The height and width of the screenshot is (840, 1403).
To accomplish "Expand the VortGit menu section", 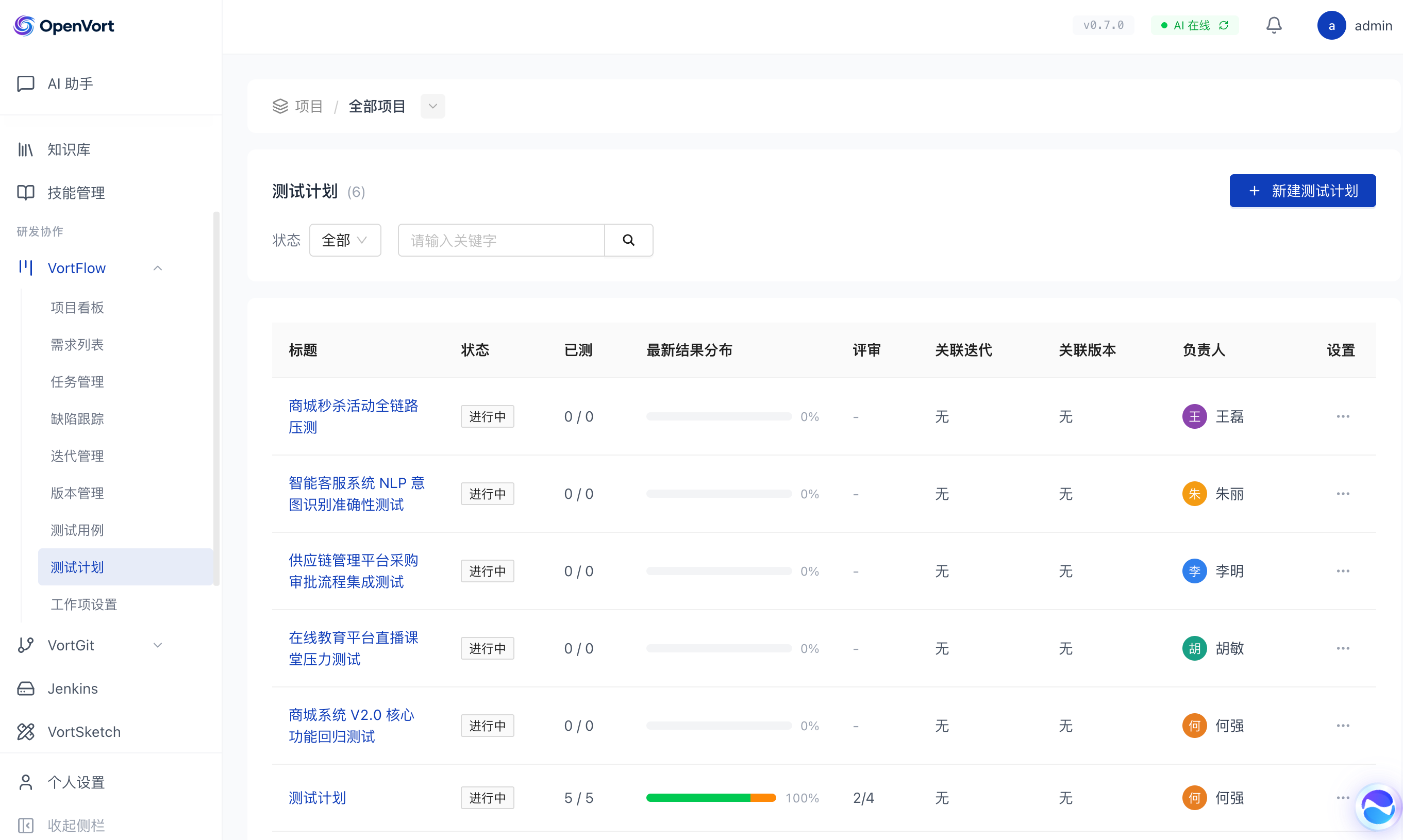I will tap(158, 645).
